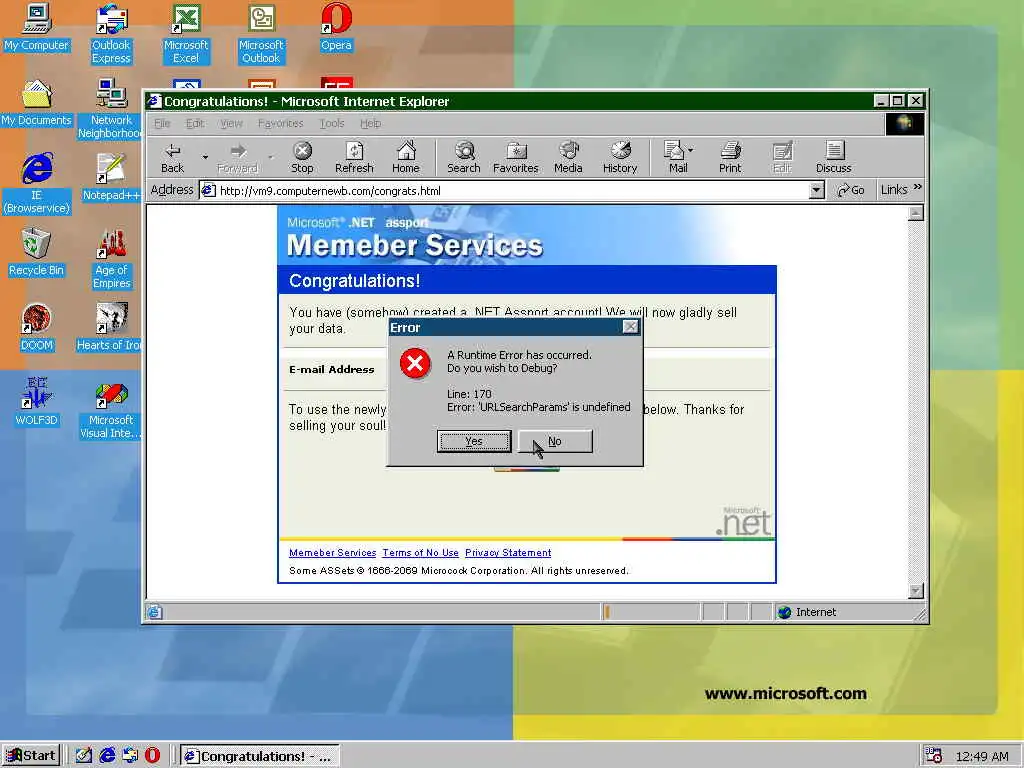Select WOLF3D desktop shortcut
The height and width of the screenshot is (768, 1024).
(37, 402)
